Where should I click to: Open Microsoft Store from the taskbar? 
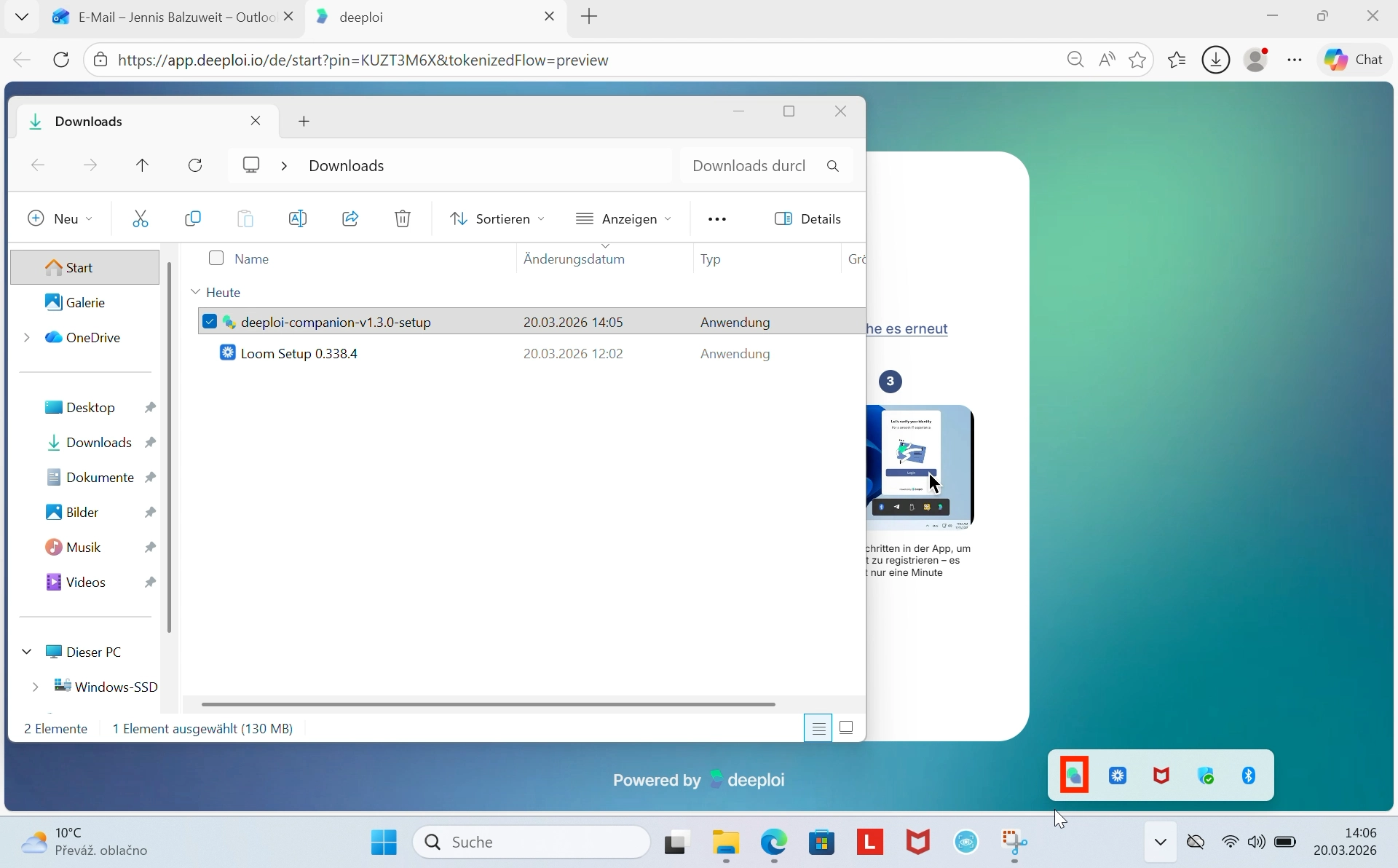click(821, 843)
